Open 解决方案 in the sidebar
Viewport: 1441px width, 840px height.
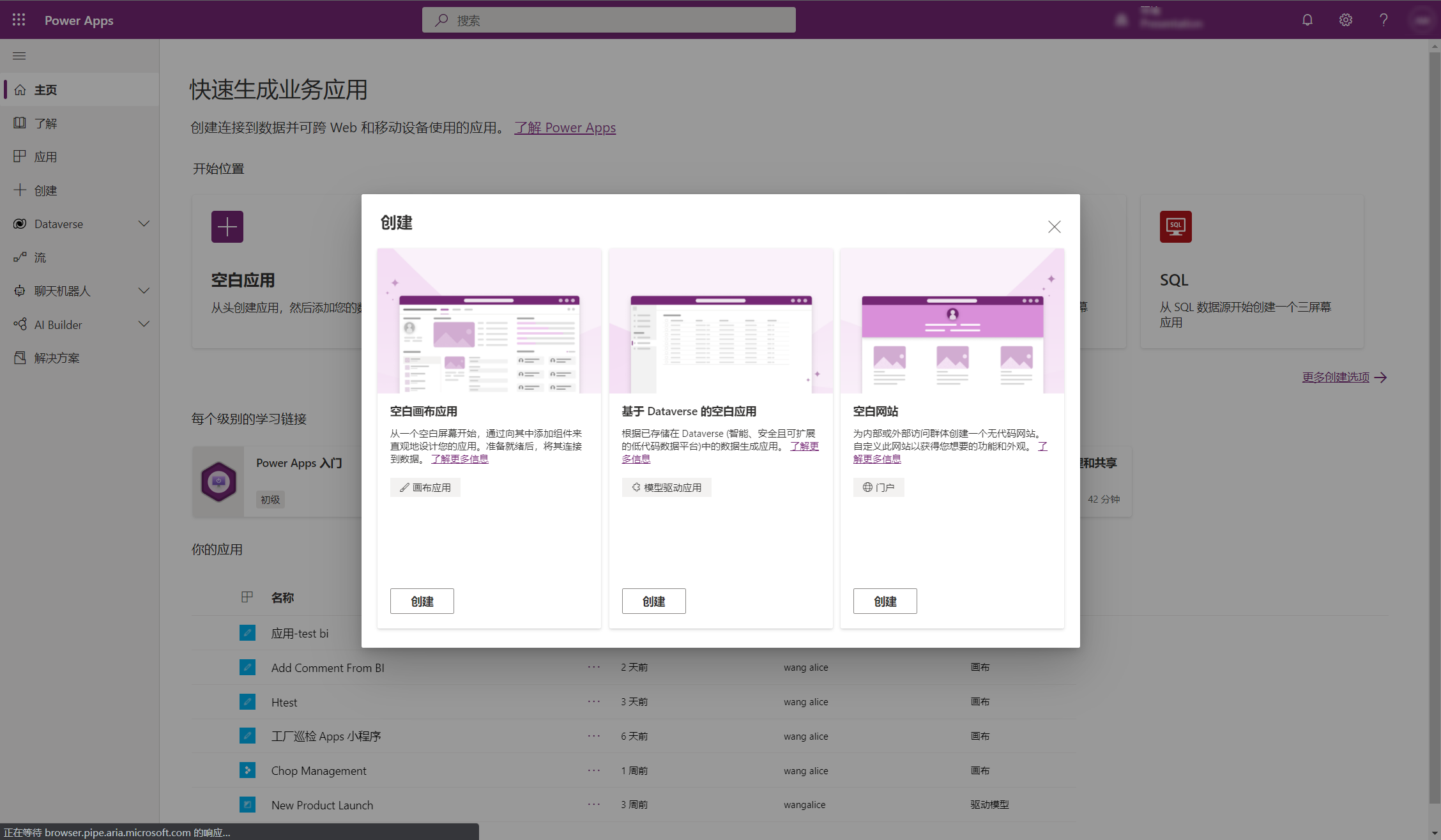tap(79, 358)
